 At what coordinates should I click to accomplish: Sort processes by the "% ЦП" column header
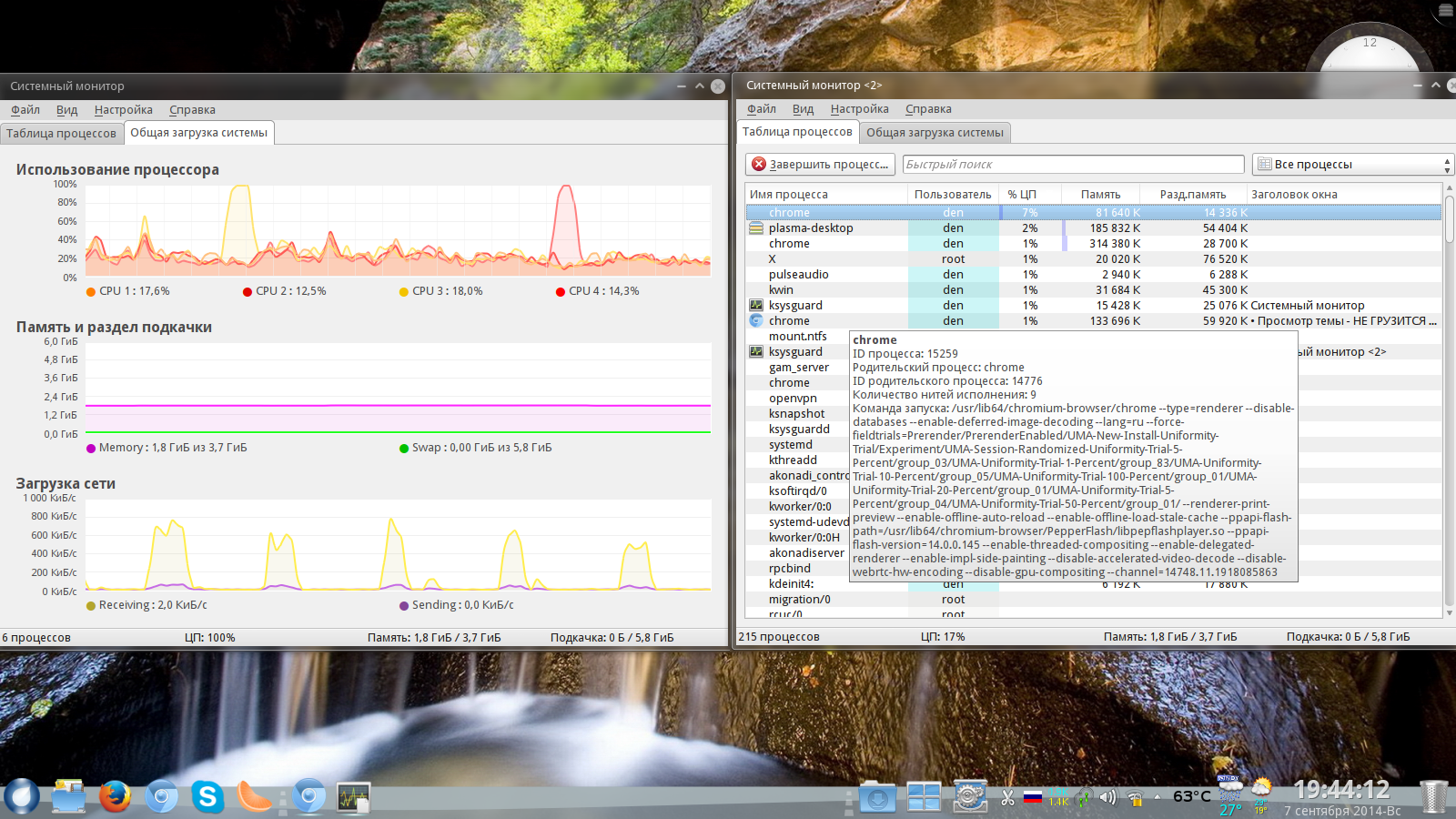1022,195
